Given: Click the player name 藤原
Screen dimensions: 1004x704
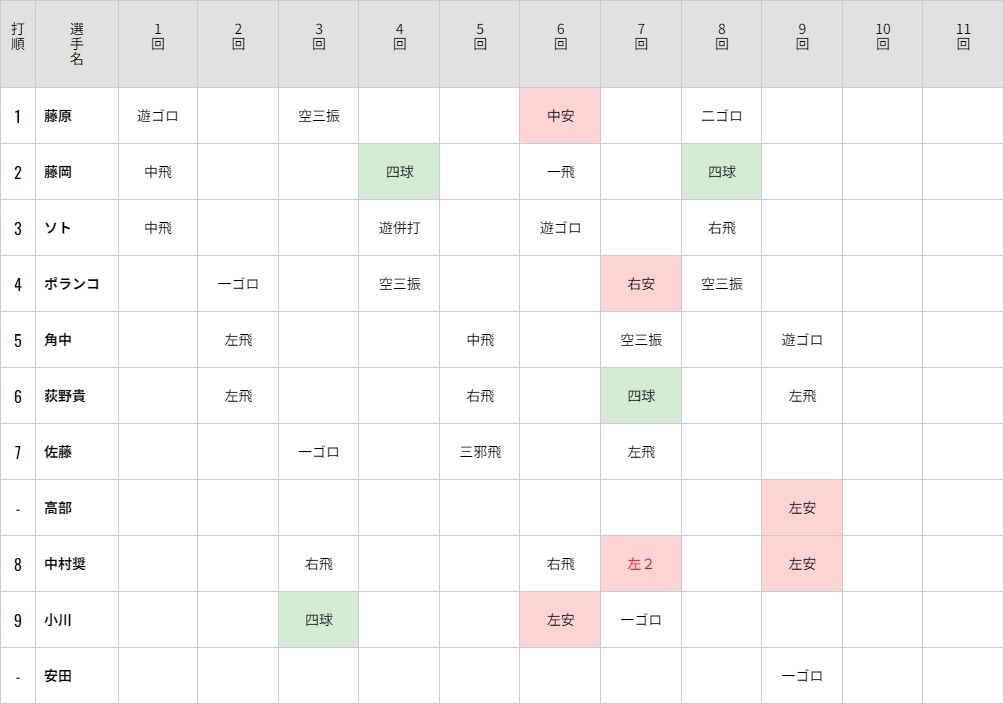Looking at the screenshot, I should click(x=58, y=116).
